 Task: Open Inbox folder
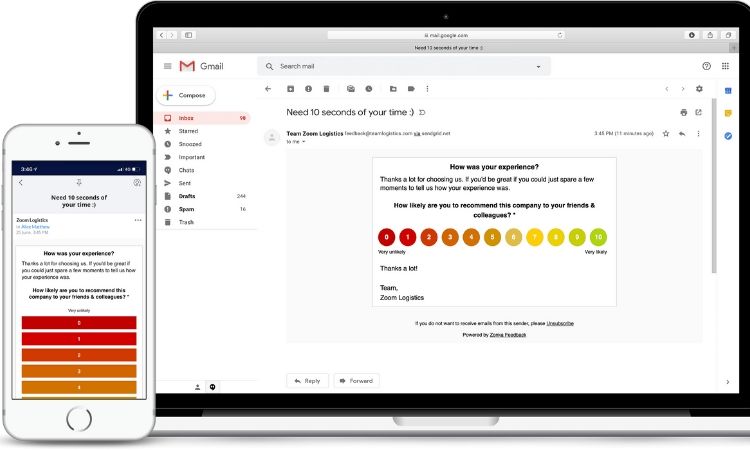click(x=203, y=118)
